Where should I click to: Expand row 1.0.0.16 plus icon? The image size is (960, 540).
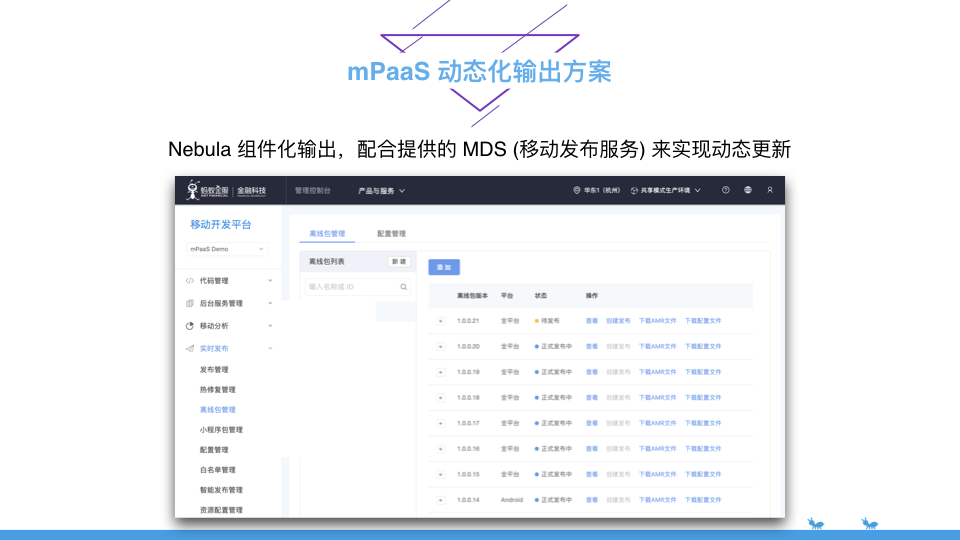point(440,449)
